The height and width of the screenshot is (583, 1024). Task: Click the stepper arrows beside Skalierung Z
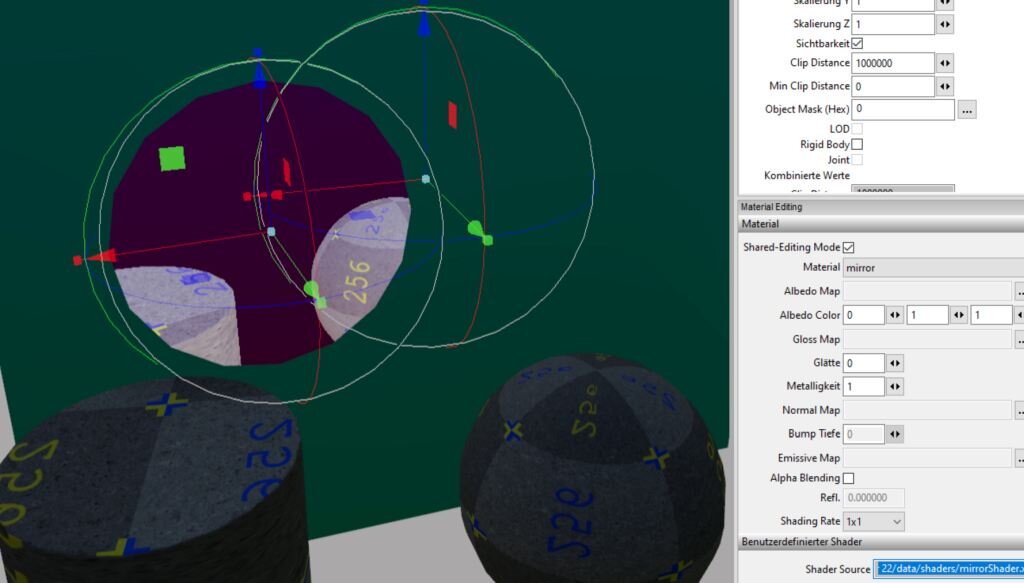945,24
